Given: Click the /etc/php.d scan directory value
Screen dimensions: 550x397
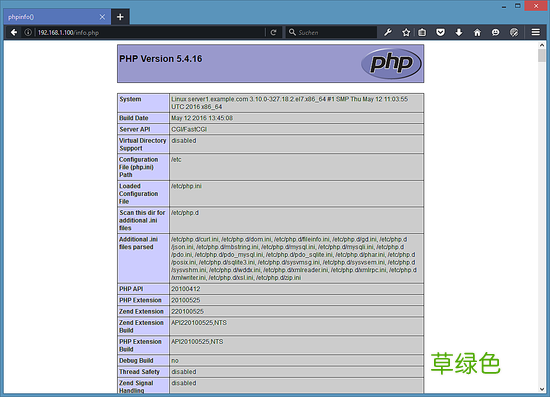Looking at the screenshot, I should coord(185,213).
